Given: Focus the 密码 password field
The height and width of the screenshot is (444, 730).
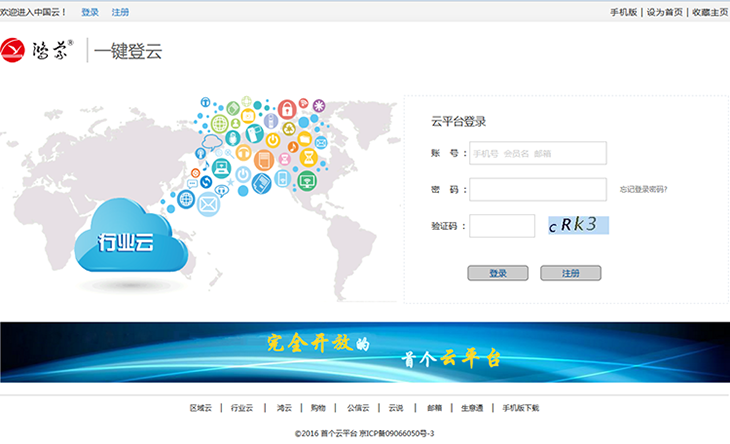Looking at the screenshot, I should [x=538, y=189].
